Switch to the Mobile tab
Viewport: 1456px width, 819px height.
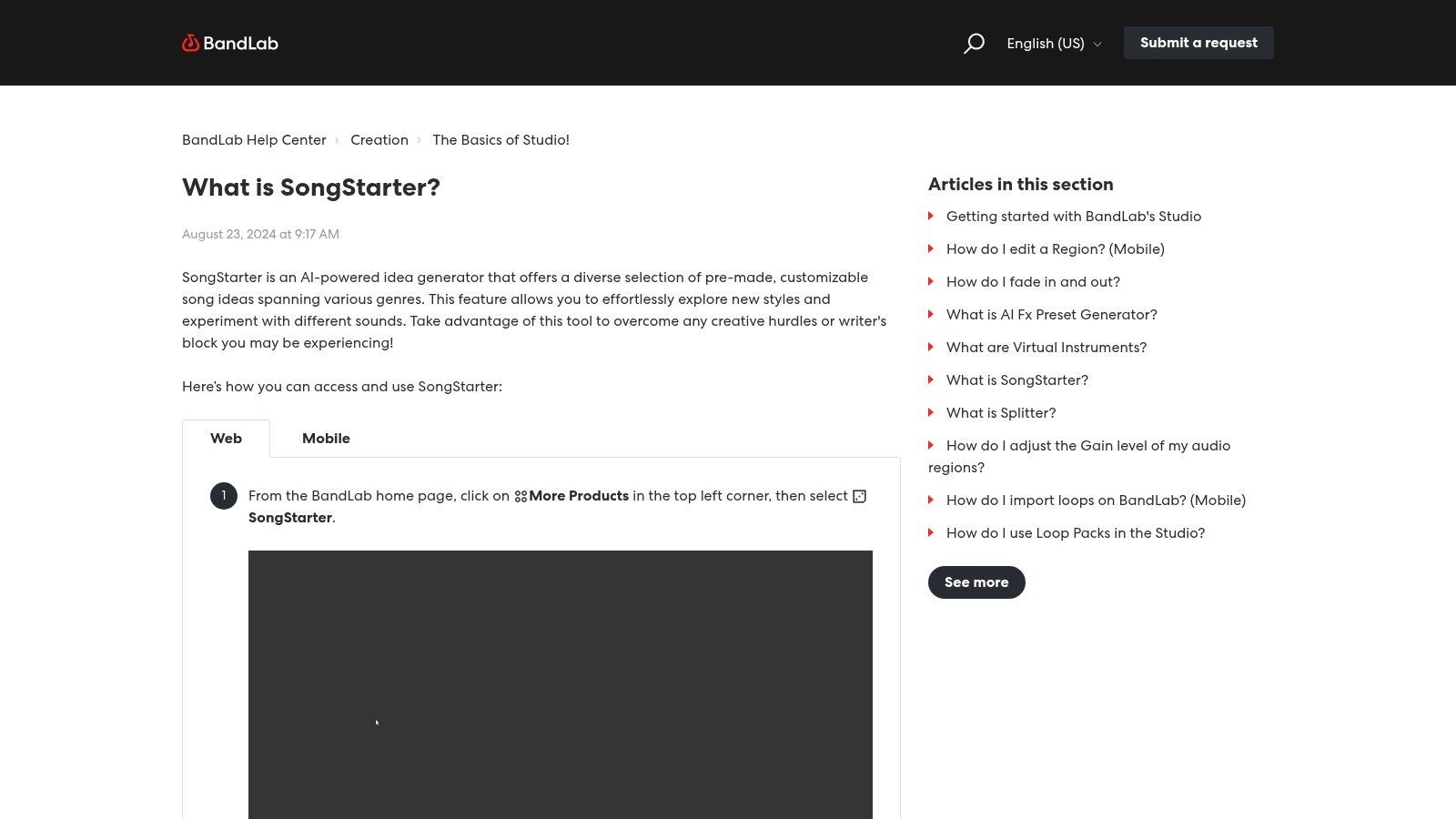326,438
